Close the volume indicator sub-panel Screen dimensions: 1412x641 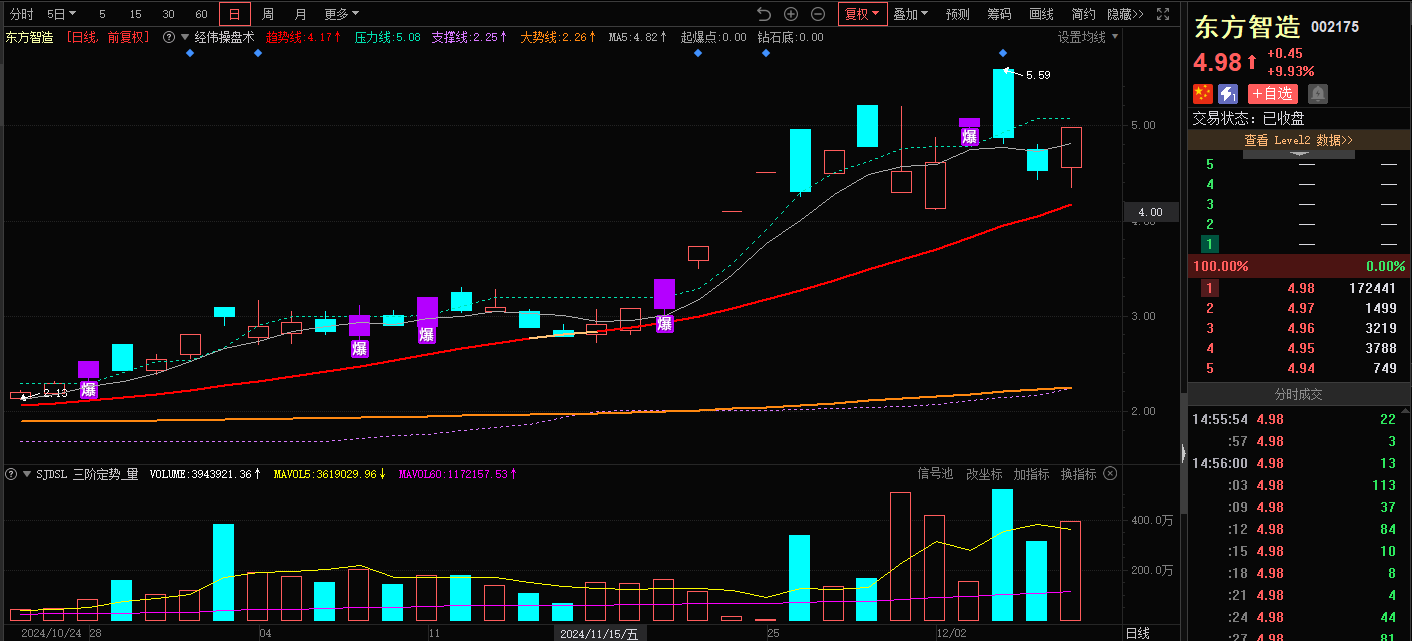tap(1110, 474)
